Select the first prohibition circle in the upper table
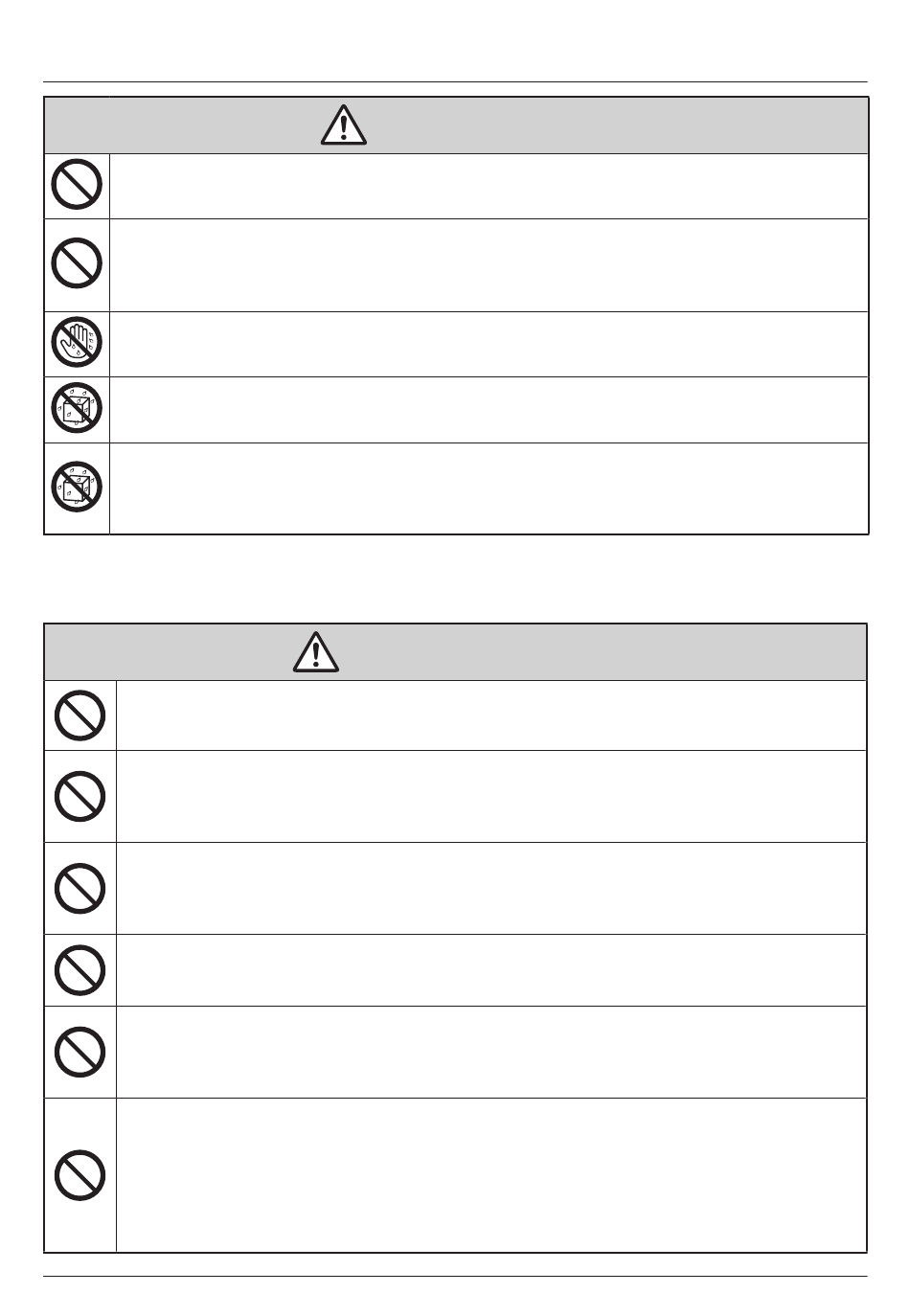Screen dimensions: 910x1316 coord(78,186)
